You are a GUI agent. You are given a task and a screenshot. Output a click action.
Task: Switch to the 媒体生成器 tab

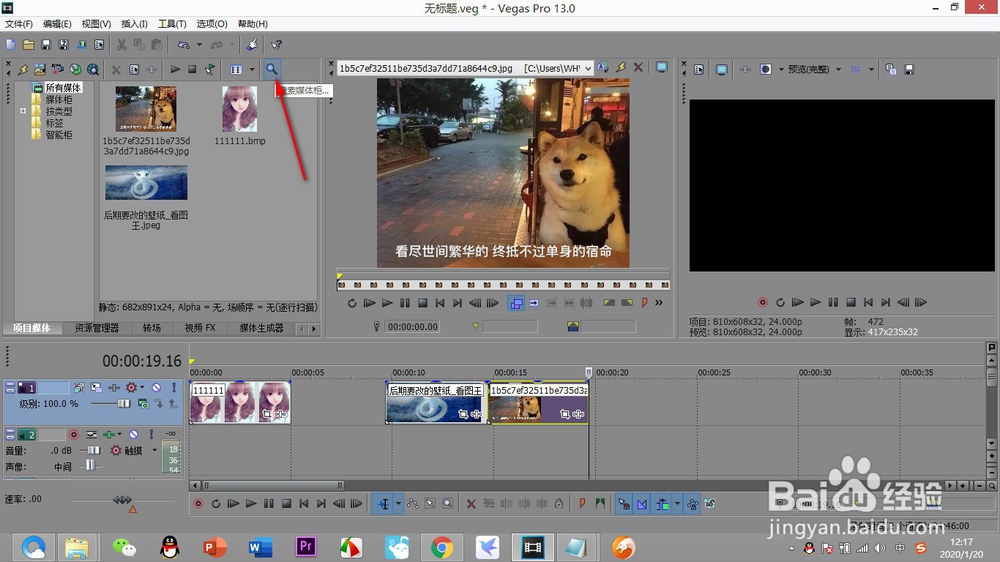261,328
